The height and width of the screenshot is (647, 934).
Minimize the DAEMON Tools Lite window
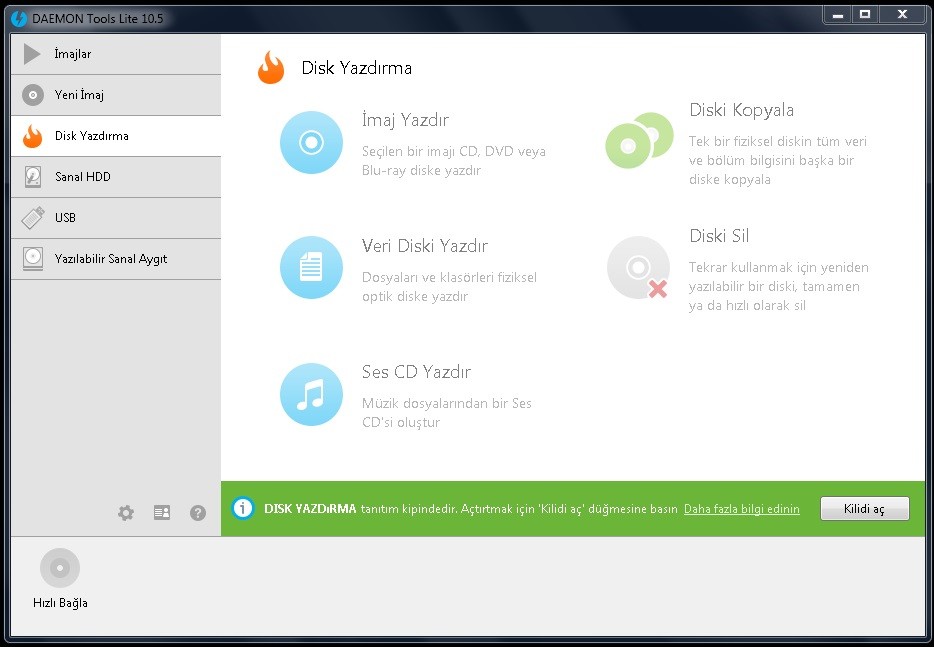tap(838, 15)
